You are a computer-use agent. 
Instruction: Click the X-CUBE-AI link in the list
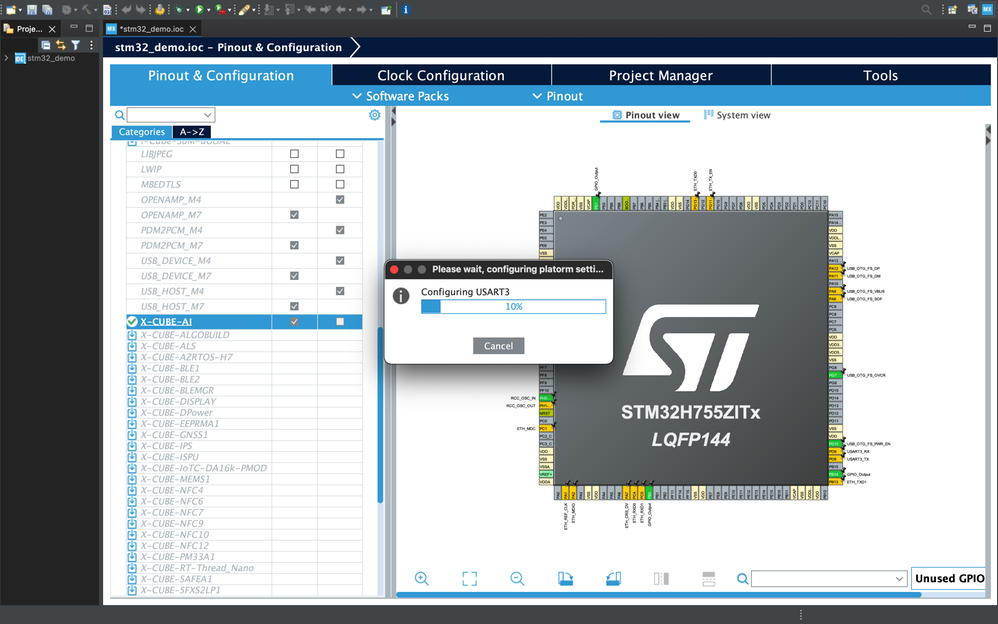click(165, 322)
